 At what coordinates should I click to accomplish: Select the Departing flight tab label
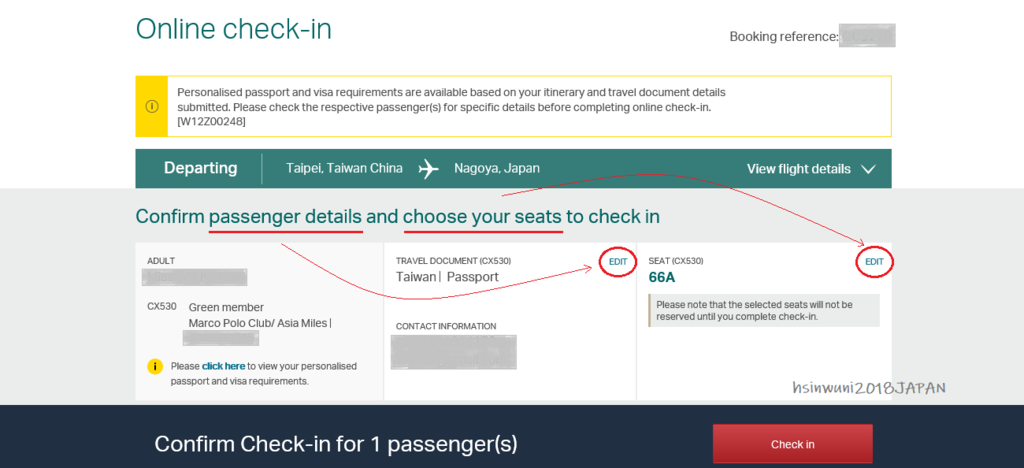[x=200, y=168]
